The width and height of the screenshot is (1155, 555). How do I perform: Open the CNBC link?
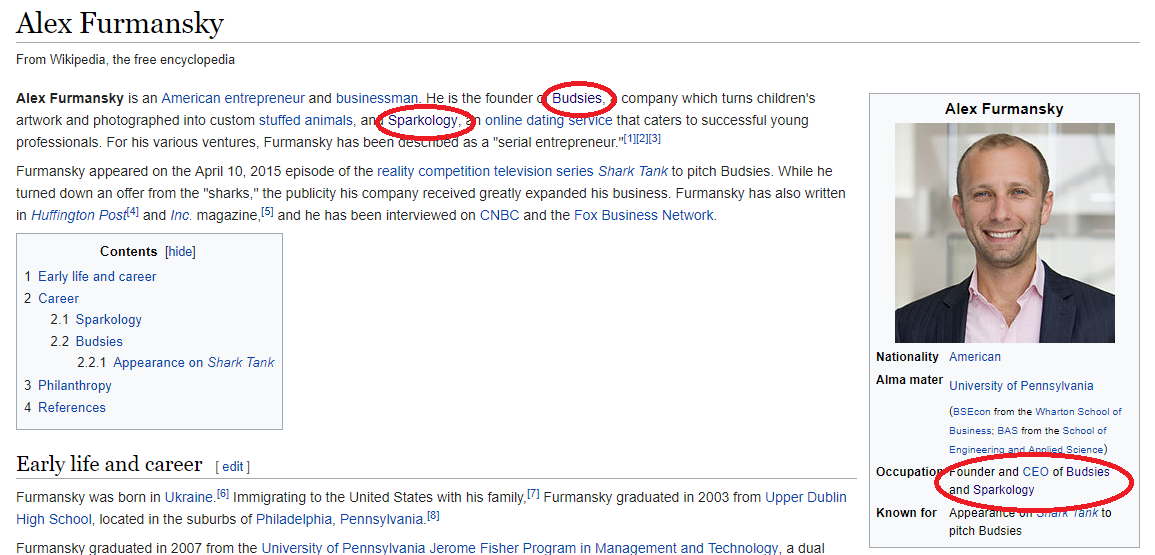pyautogui.click(x=499, y=216)
